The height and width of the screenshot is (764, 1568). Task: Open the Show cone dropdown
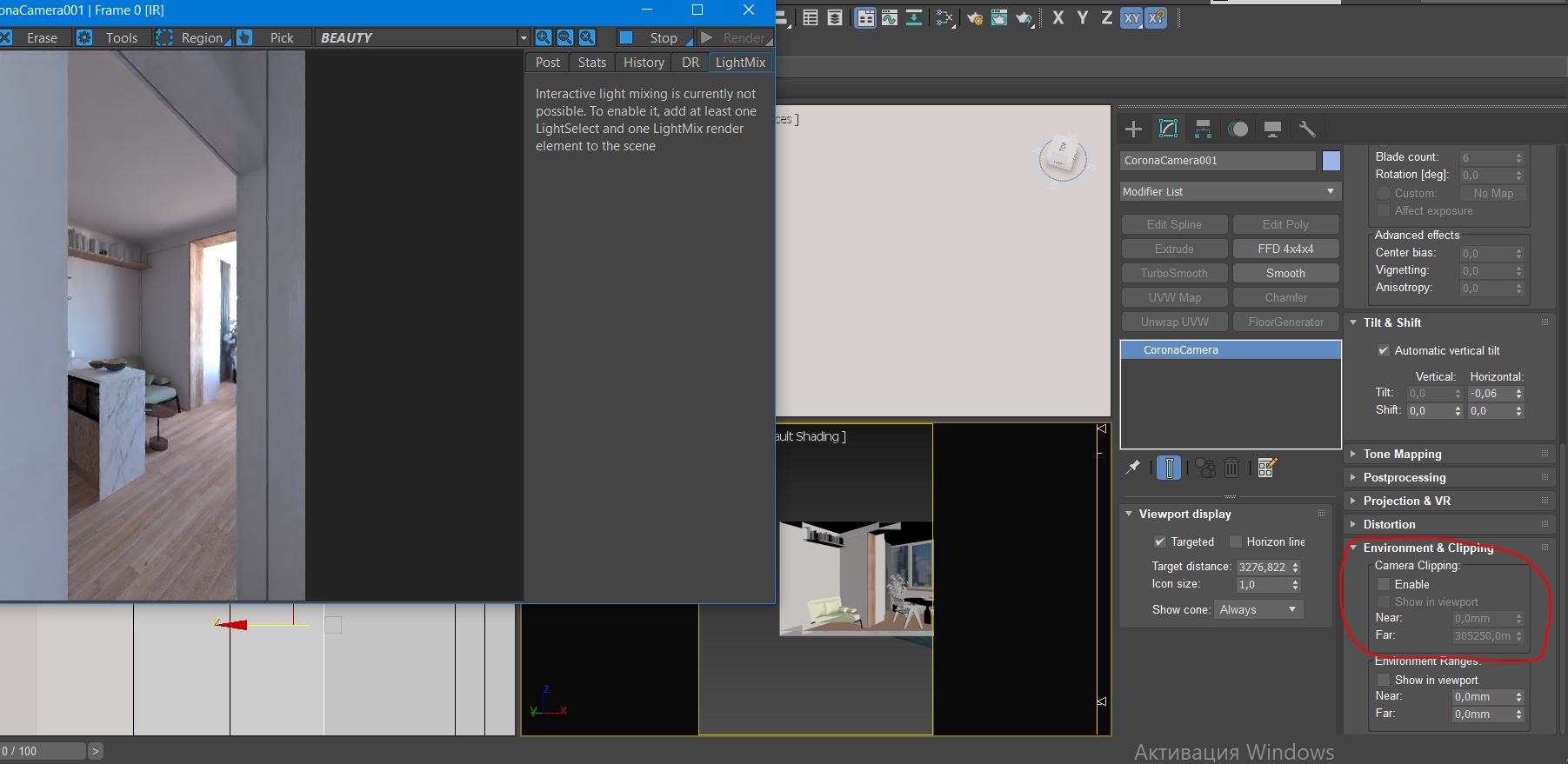[x=1258, y=609]
